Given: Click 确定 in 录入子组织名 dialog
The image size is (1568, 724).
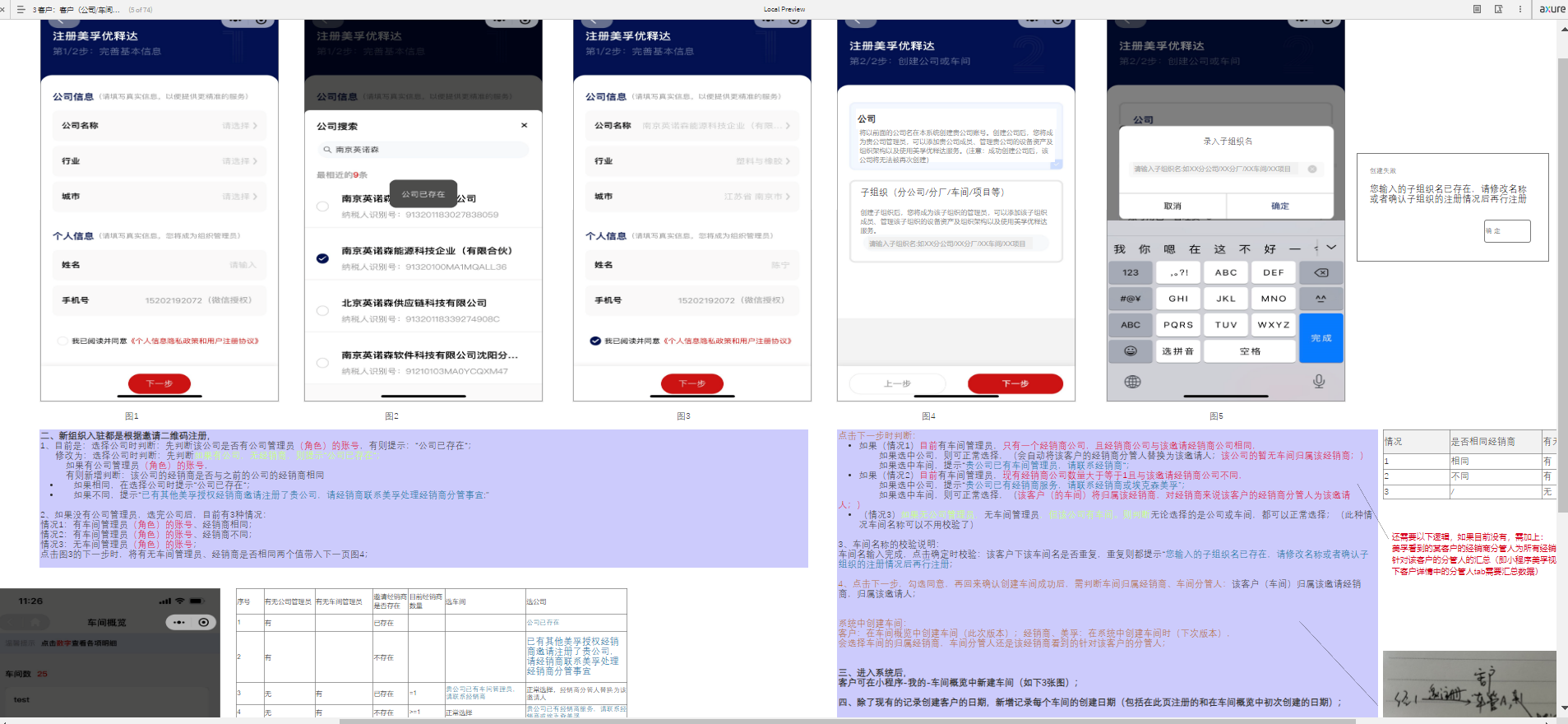Looking at the screenshot, I should 1280,206.
